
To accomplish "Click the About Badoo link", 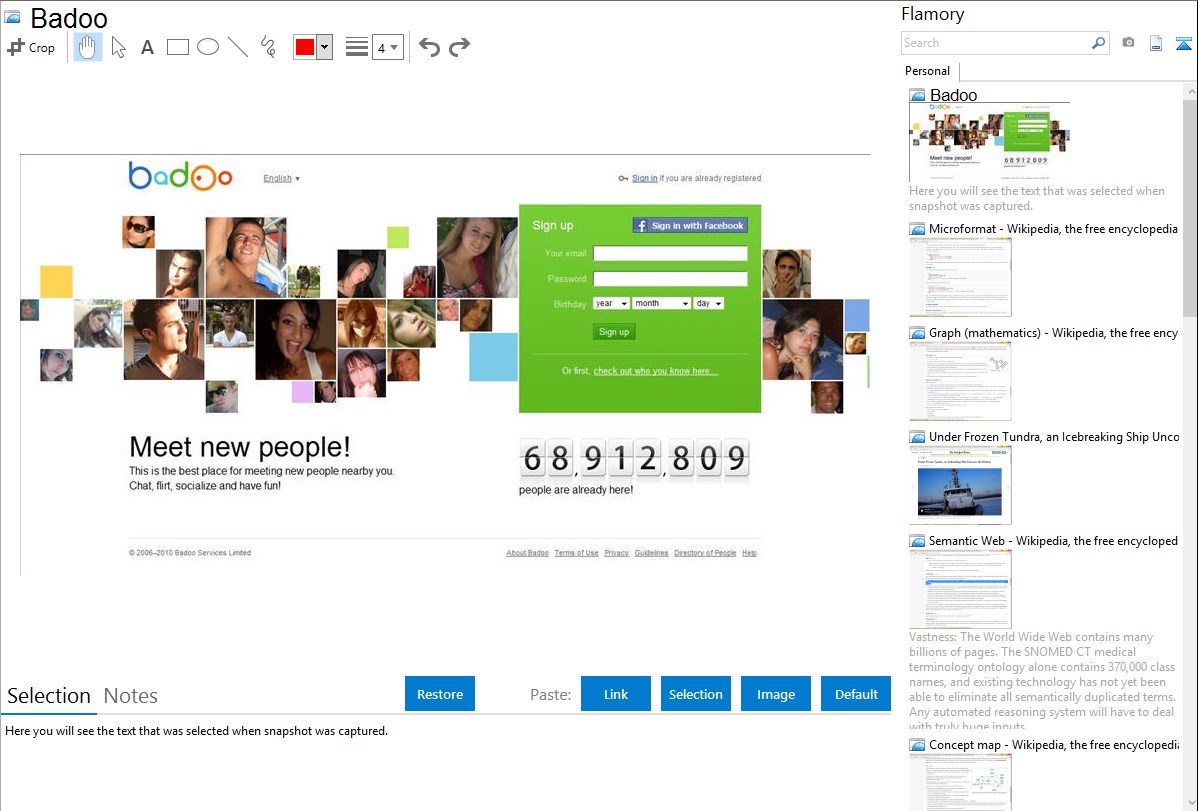I will 527,553.
